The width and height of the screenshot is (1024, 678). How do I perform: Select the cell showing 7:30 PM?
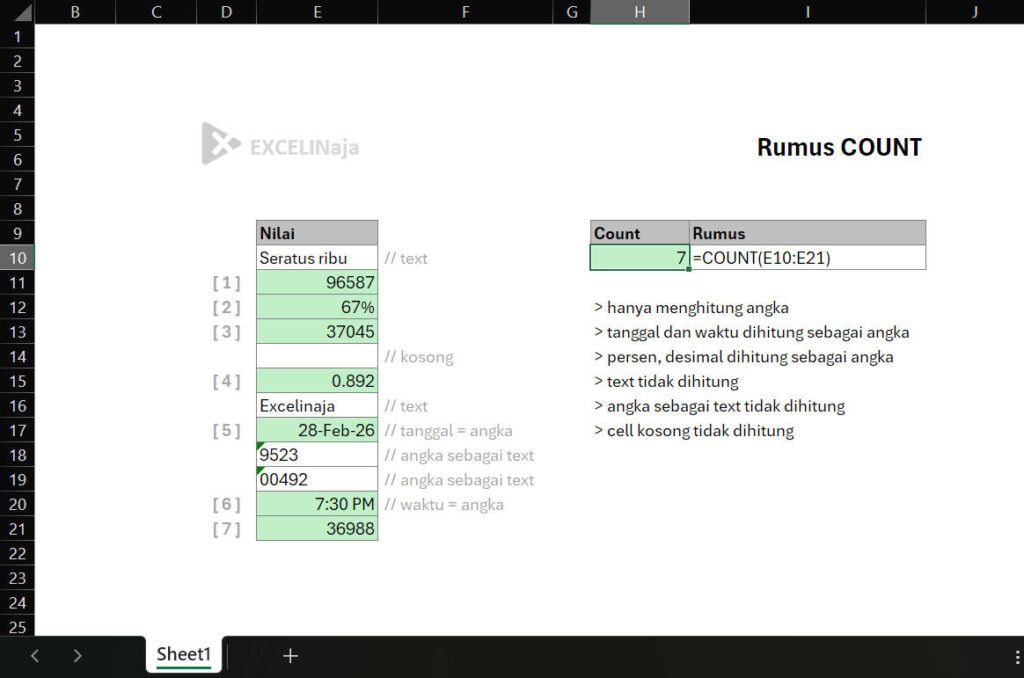pos(317,503)
